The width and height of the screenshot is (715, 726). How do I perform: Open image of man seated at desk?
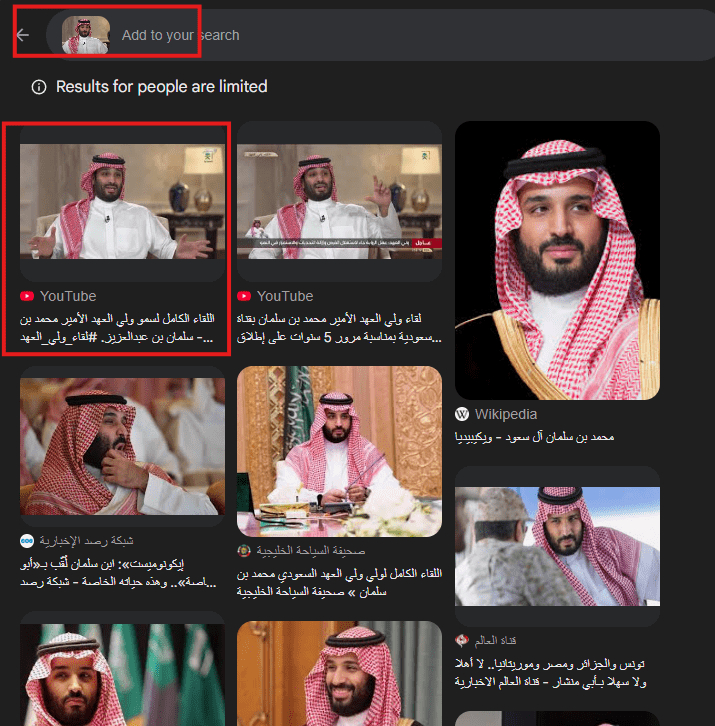339,451
